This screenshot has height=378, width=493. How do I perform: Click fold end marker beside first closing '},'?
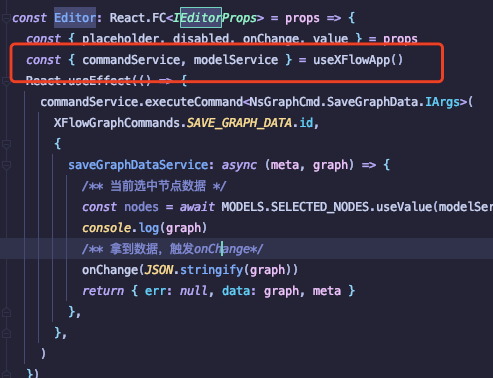pyautogui.click(x=6, y=312)
